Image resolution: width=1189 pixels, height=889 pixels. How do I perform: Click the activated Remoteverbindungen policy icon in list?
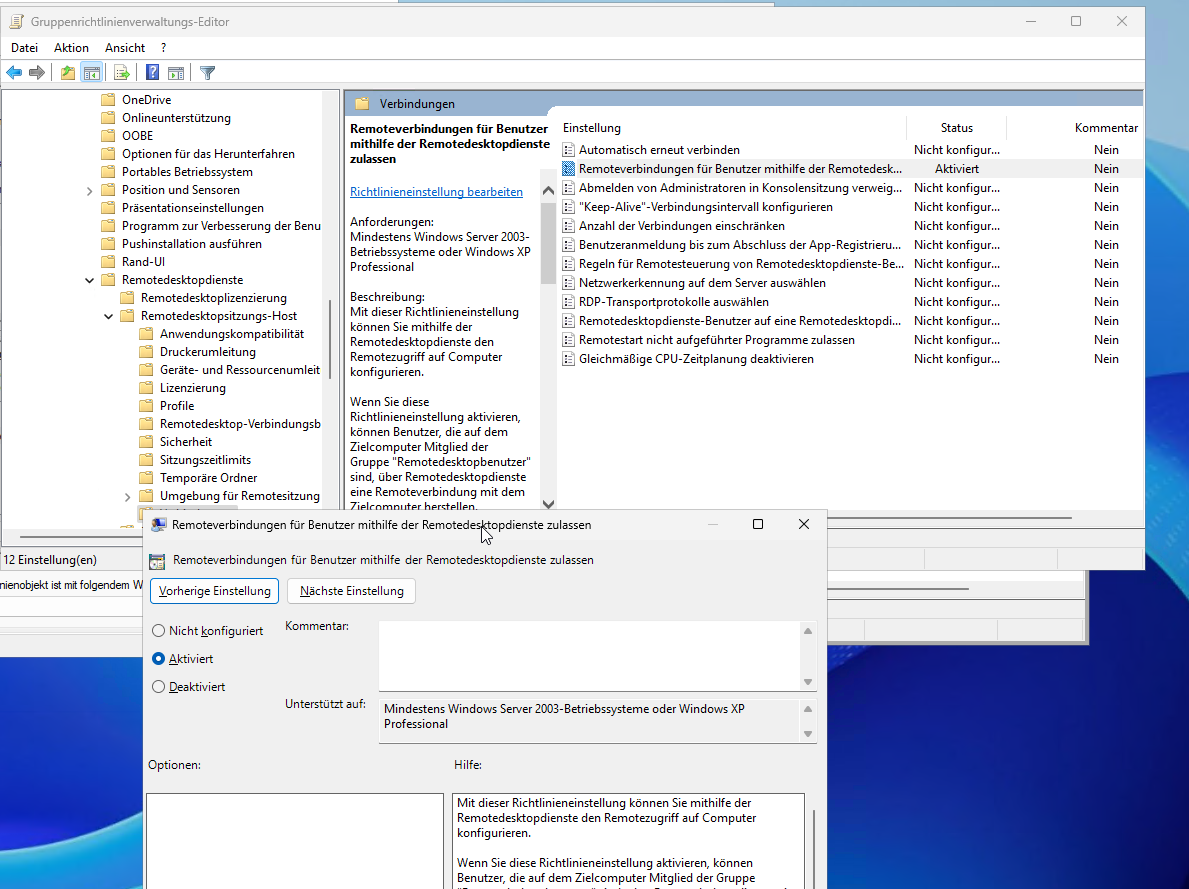coord(569,169)
